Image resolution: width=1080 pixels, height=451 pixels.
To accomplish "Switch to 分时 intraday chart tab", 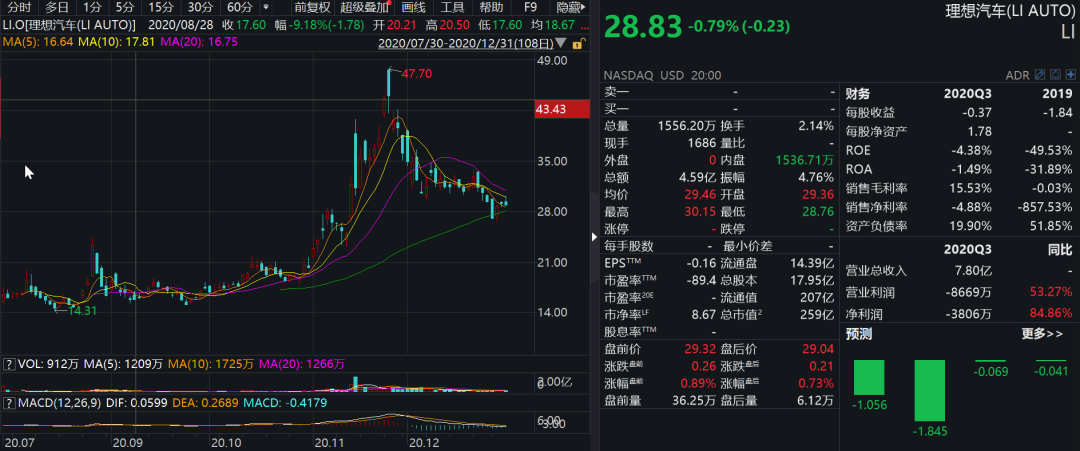I will (x=19, y=8).
